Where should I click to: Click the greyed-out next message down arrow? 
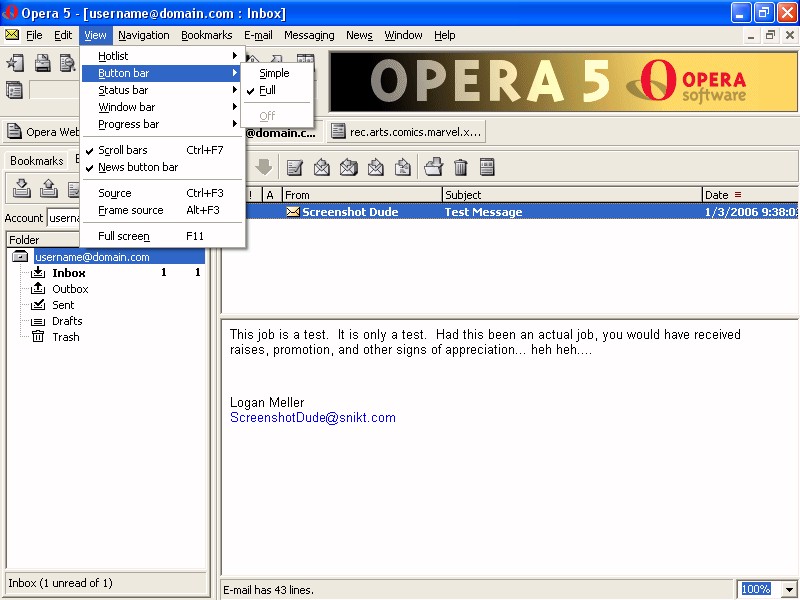[x=264, y=167]
